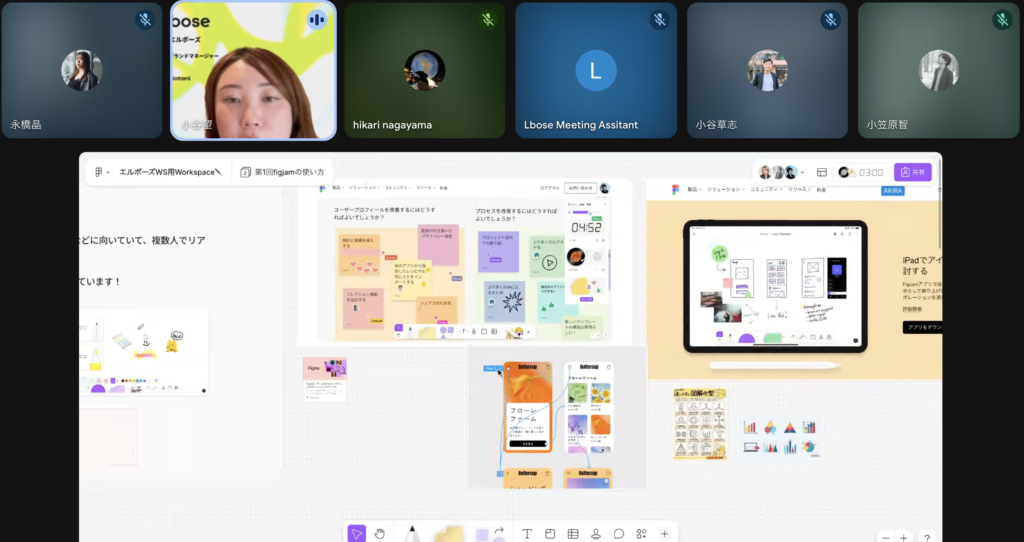
Task: Insert a Table from toolbar
Action: coord(573,533)
